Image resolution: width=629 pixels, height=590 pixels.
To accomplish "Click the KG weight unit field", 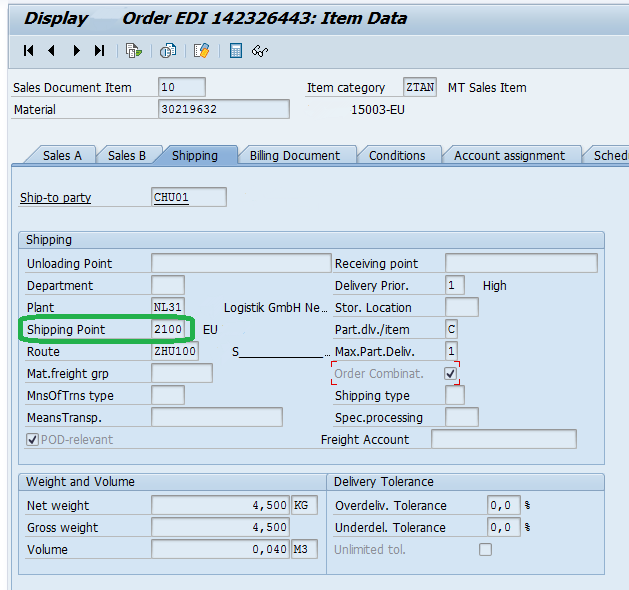I will [304, 505].
